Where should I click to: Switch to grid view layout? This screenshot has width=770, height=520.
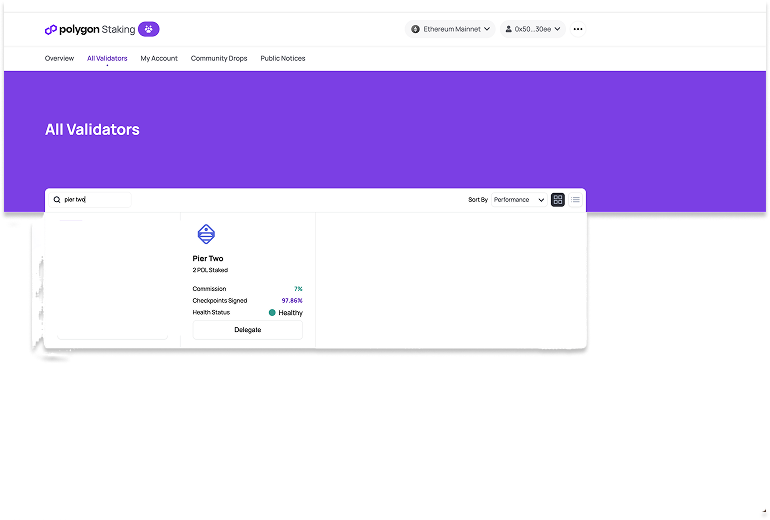(x=558, y=199)
